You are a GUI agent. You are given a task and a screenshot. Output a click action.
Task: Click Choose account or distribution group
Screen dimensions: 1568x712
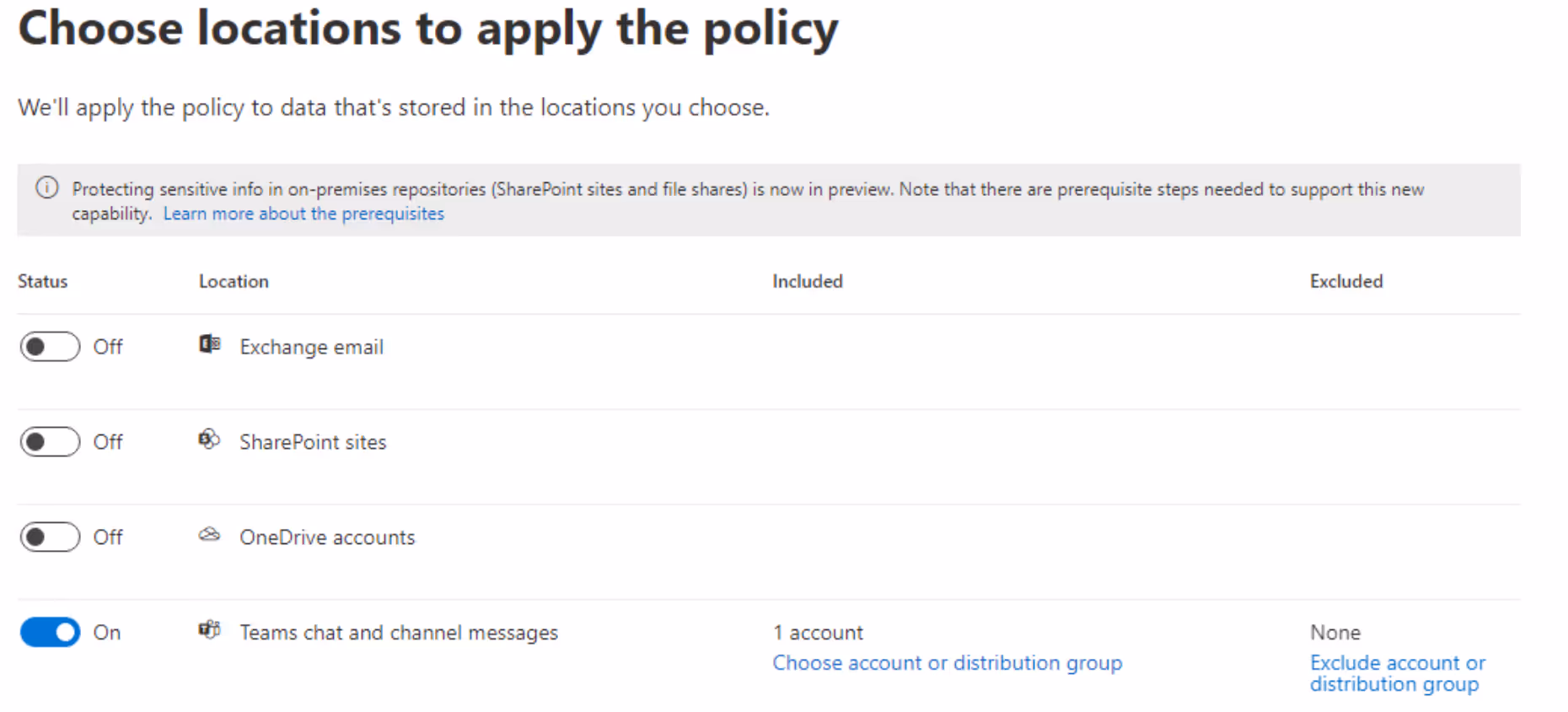tap(948, 663)
